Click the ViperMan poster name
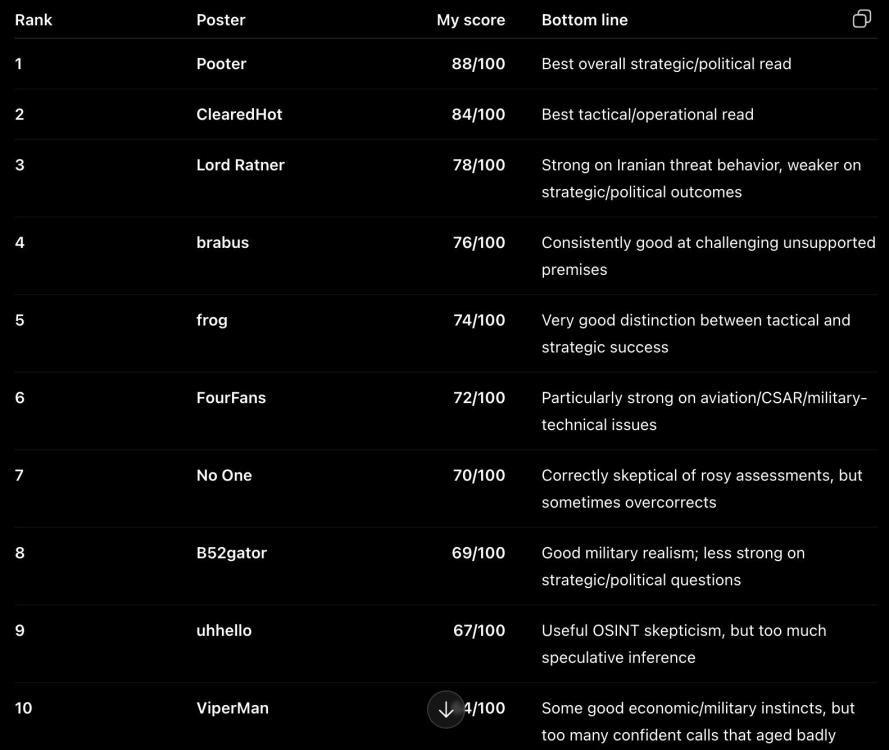This screenshot has height=750, width=889. 232,708
